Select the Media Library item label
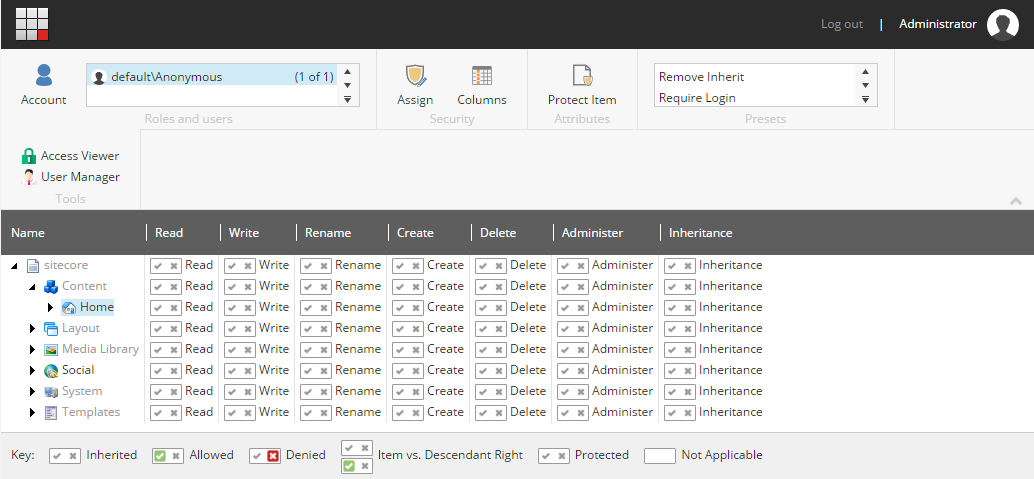The width and height of the screenshot is (1034, 479). pyautogui.click(x=100, y=349)
